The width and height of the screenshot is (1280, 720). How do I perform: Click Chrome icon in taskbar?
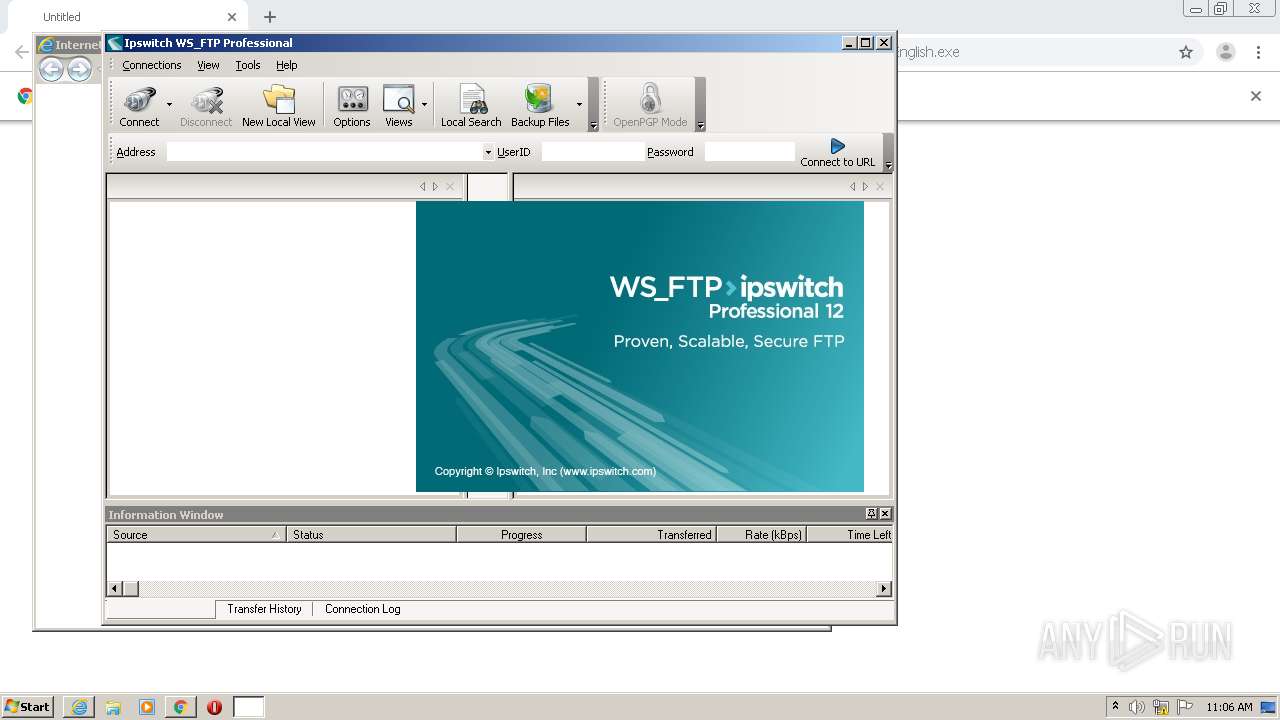[x=181, y=707]
